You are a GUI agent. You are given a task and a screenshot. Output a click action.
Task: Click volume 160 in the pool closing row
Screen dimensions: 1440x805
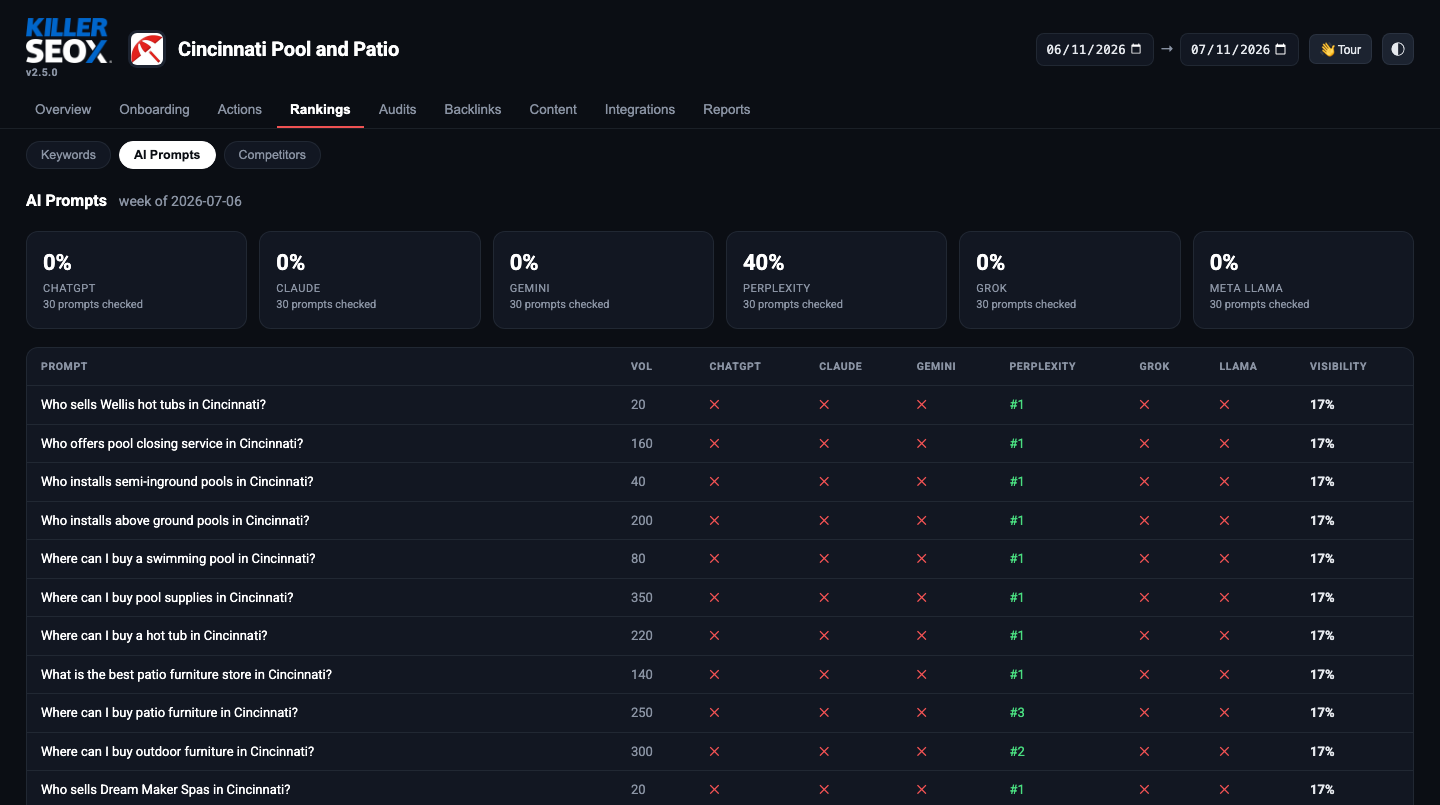642,443
